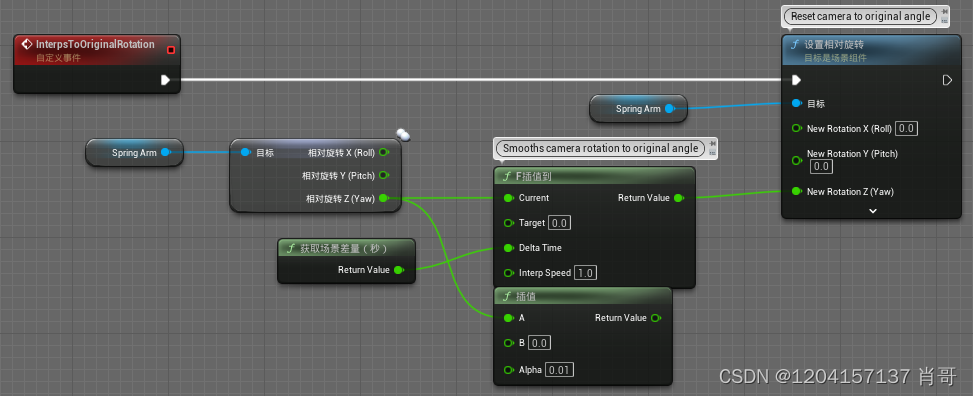973x396 pixels.
Task: Click the A input pin on 插值 node
Action: [508, 318]
